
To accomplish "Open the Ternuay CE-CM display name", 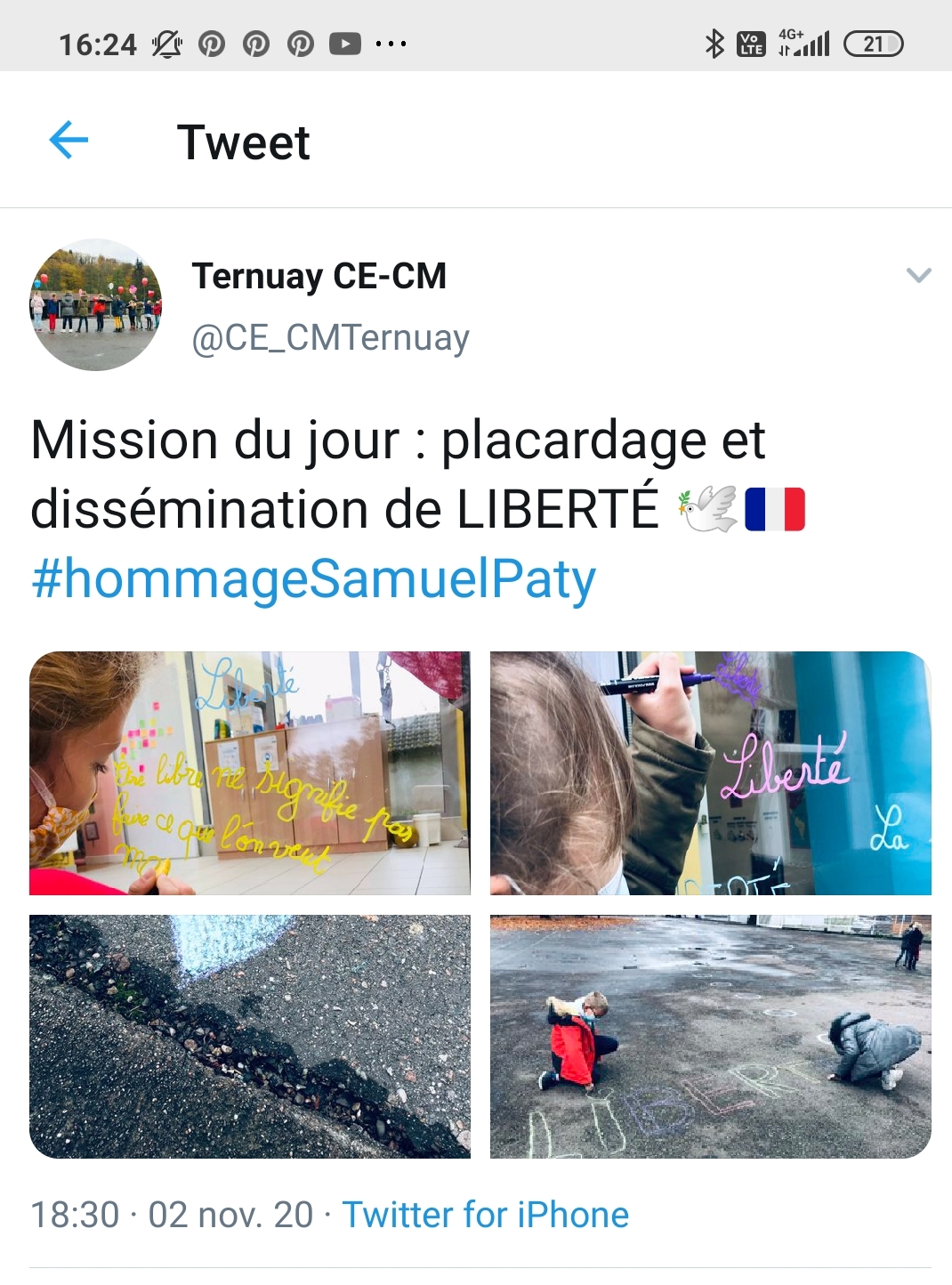I will (x=319, y=276).
